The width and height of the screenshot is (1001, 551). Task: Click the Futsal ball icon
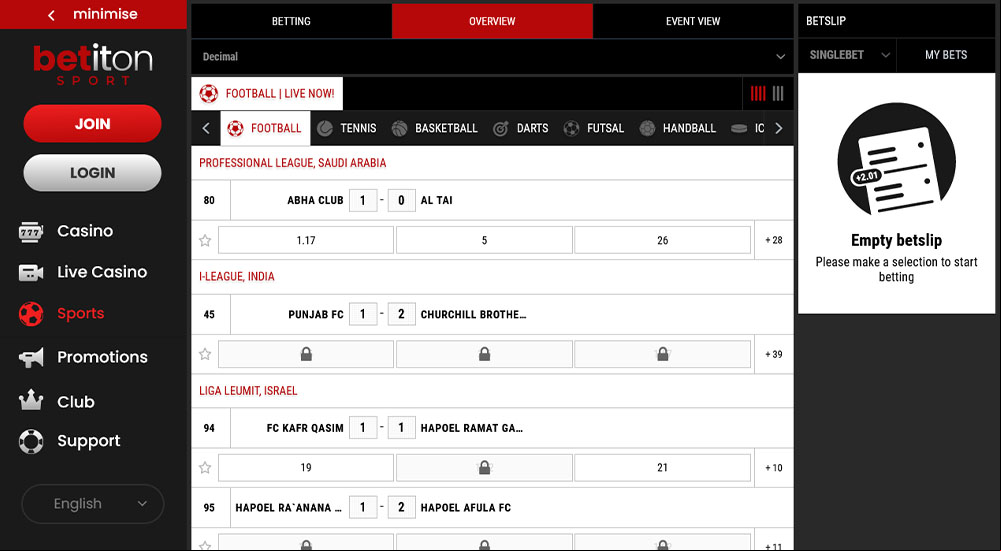[x=571, y=128]
